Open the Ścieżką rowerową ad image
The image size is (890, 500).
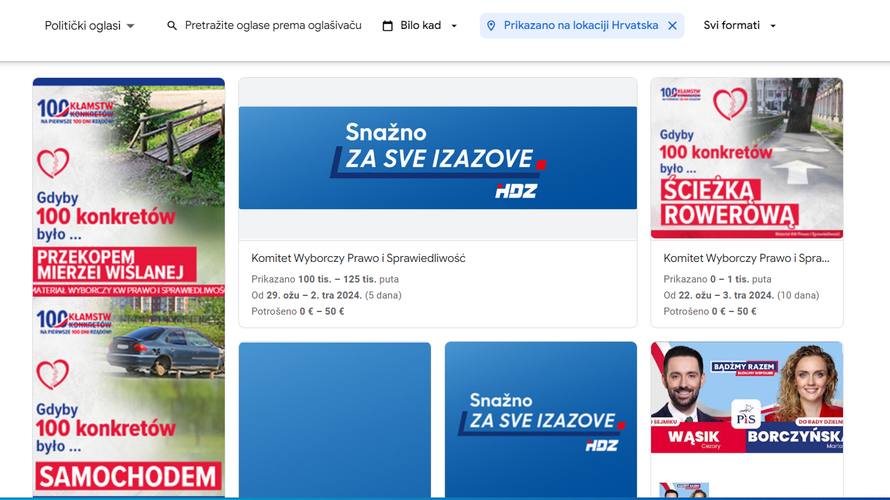pos(747,158)
